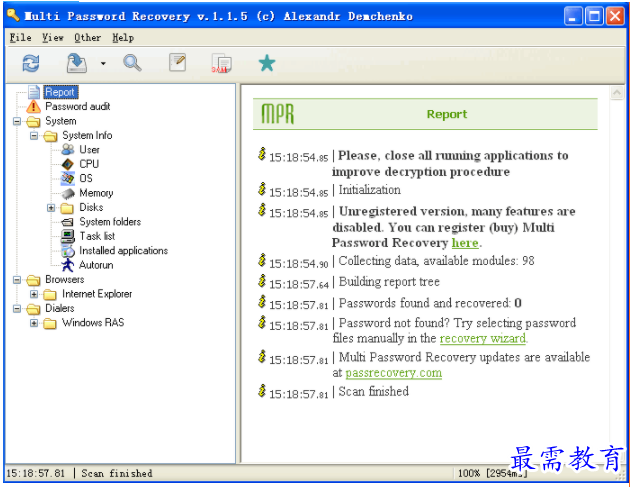Expand the Disks folder node

pos(51,208)
